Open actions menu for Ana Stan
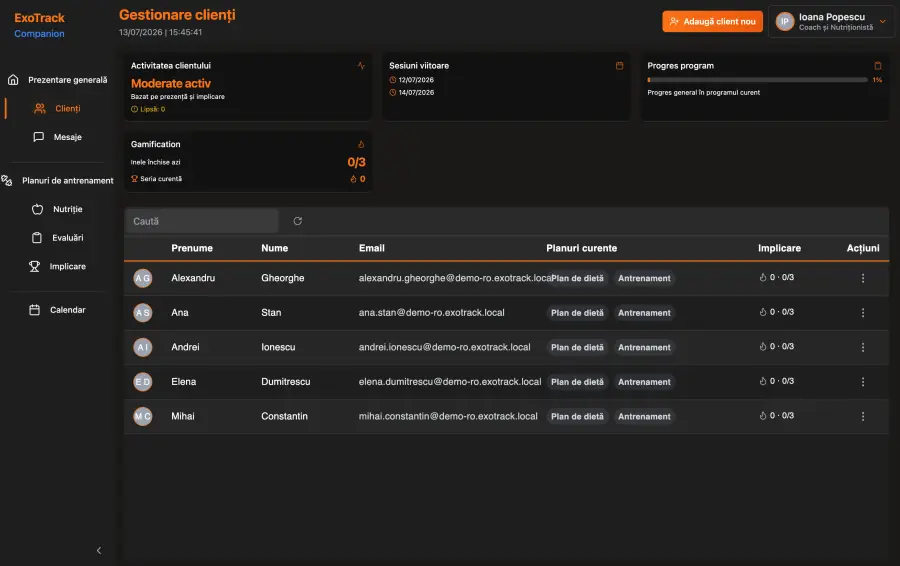The image size is (900, 566). pos(863,313)
